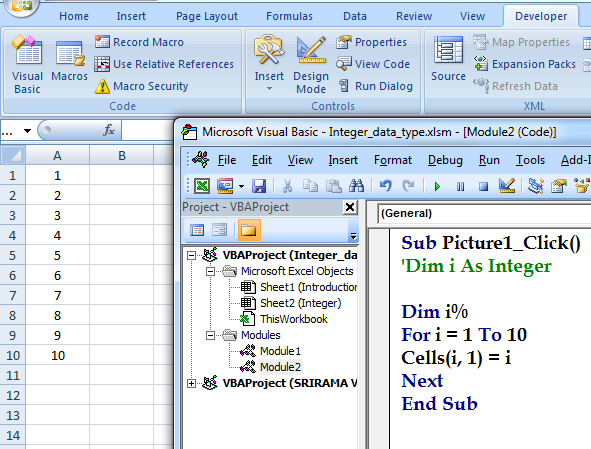Open the VBA Format menu

click(393, 160)
